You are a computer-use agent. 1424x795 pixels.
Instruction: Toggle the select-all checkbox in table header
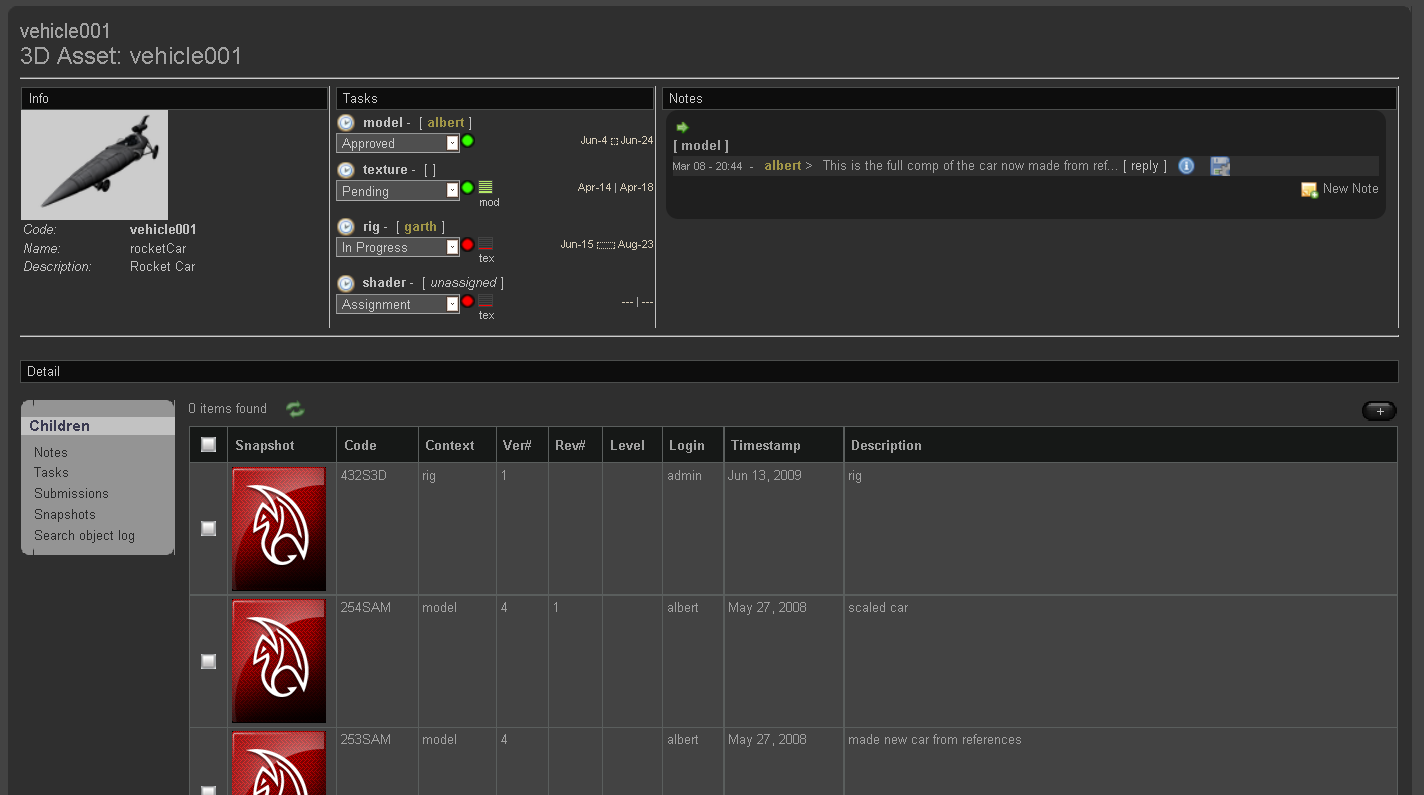click(x=208, y=445)
